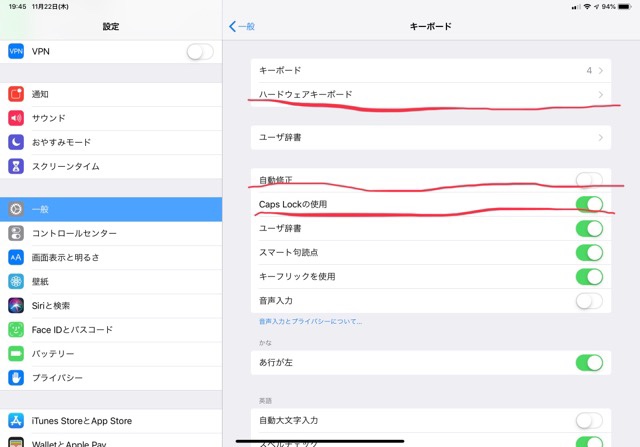Open the ユーザ辞書 chevron row
This screenshot has width=640, height=447.
pyautogui.click(x=431, y=138)
